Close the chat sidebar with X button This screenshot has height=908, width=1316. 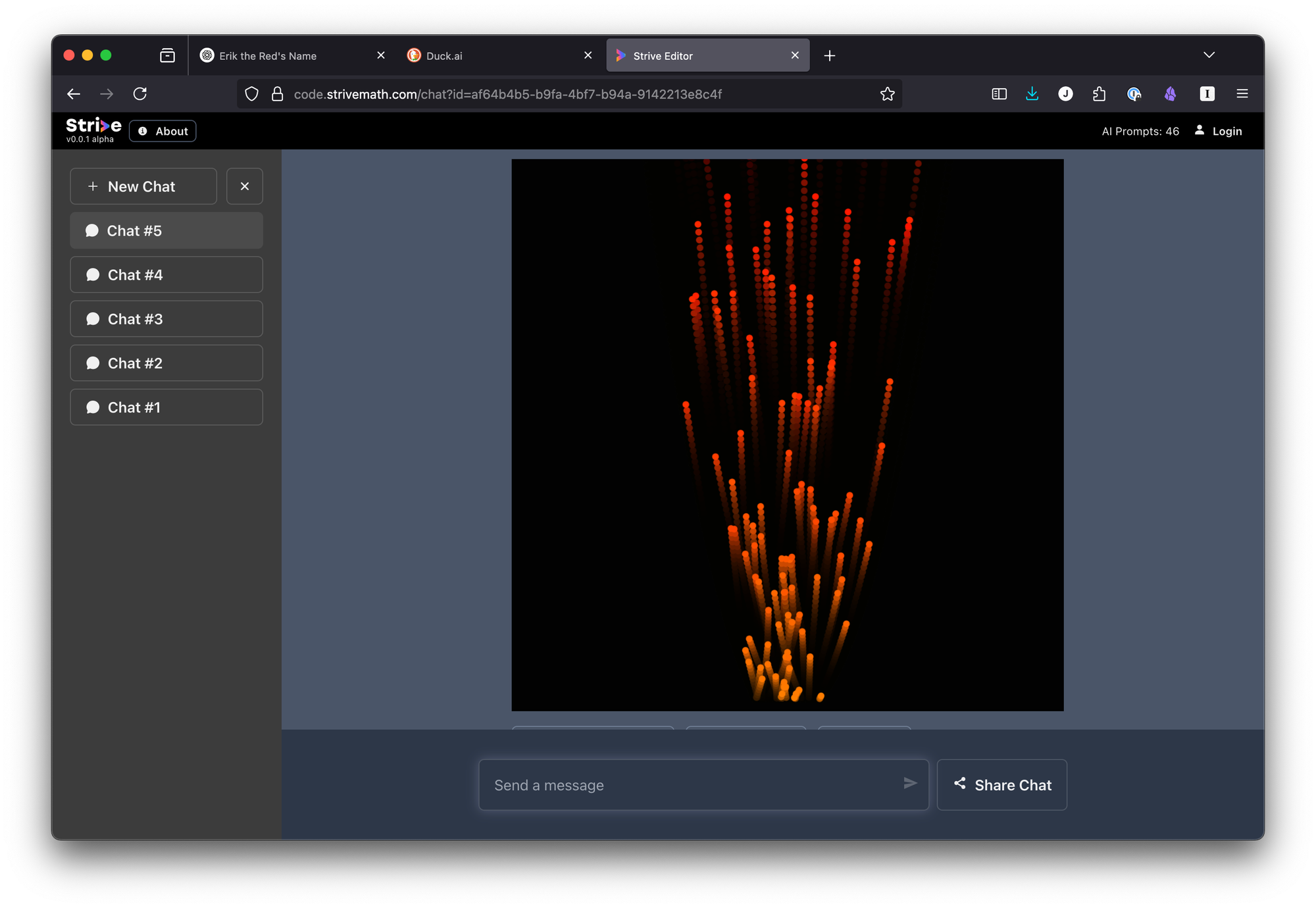pos(245,186)
